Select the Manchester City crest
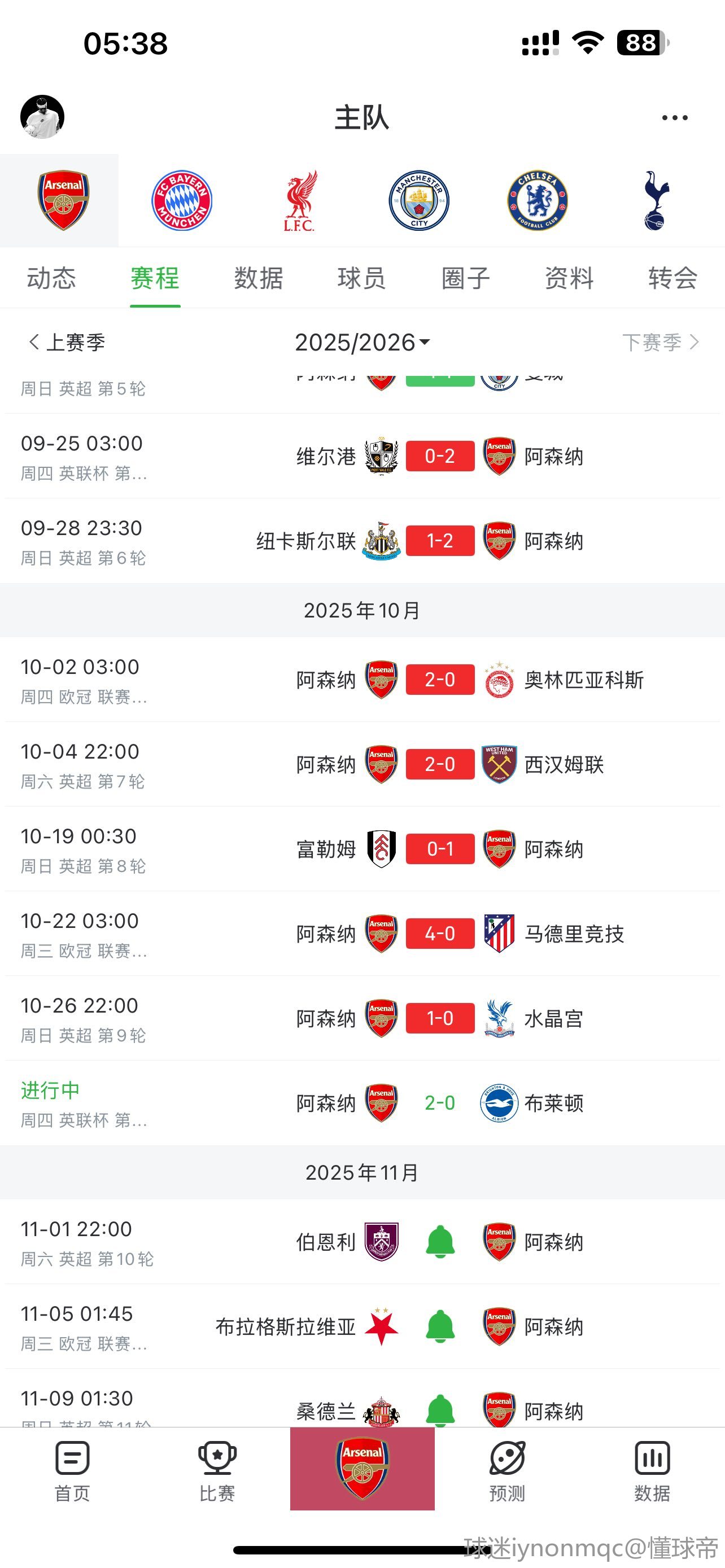This screenshot has height=1568, width=725. [419, 200]
